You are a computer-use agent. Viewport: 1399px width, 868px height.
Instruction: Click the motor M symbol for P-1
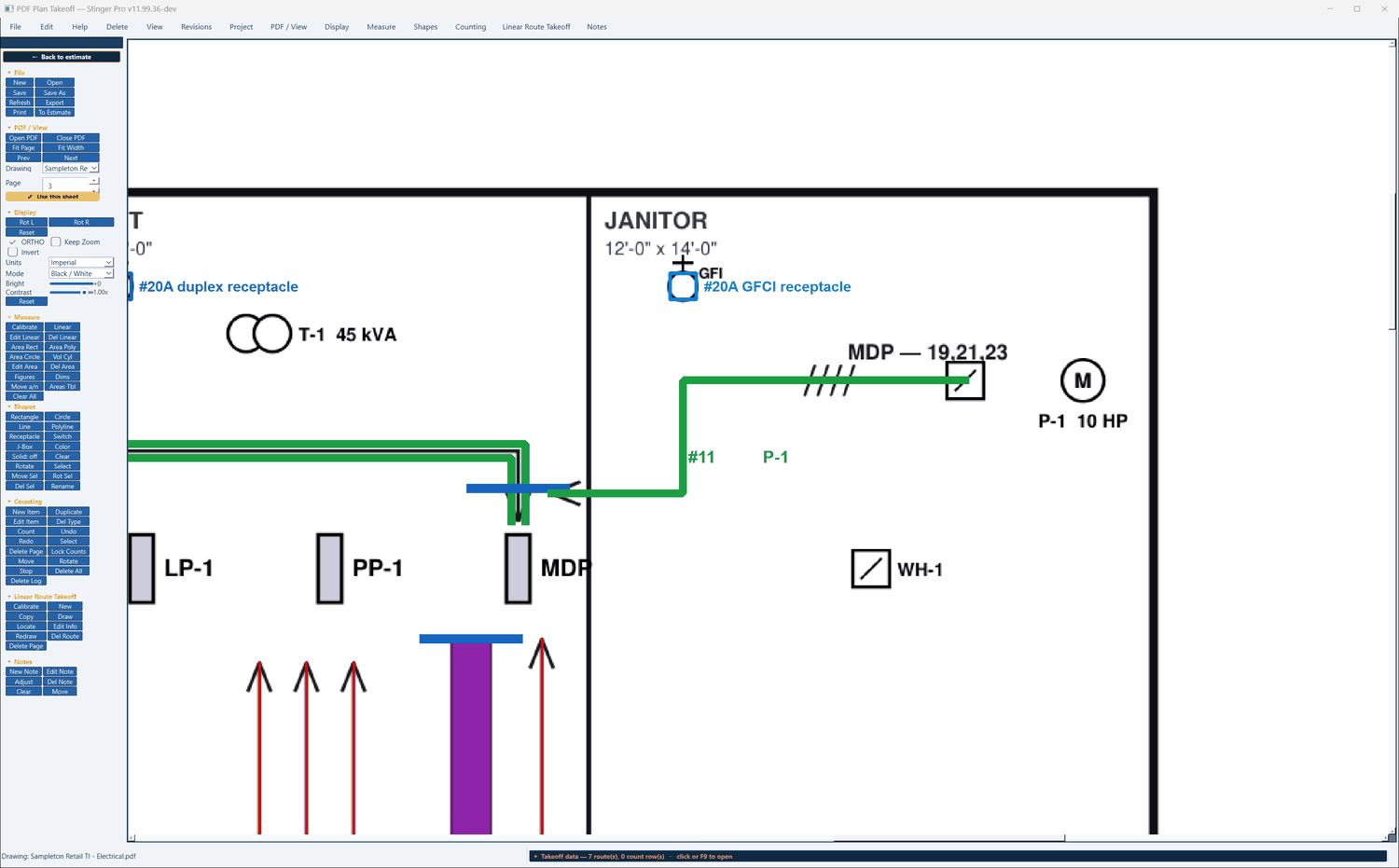pyautogui.click(x=1083, y=380)
